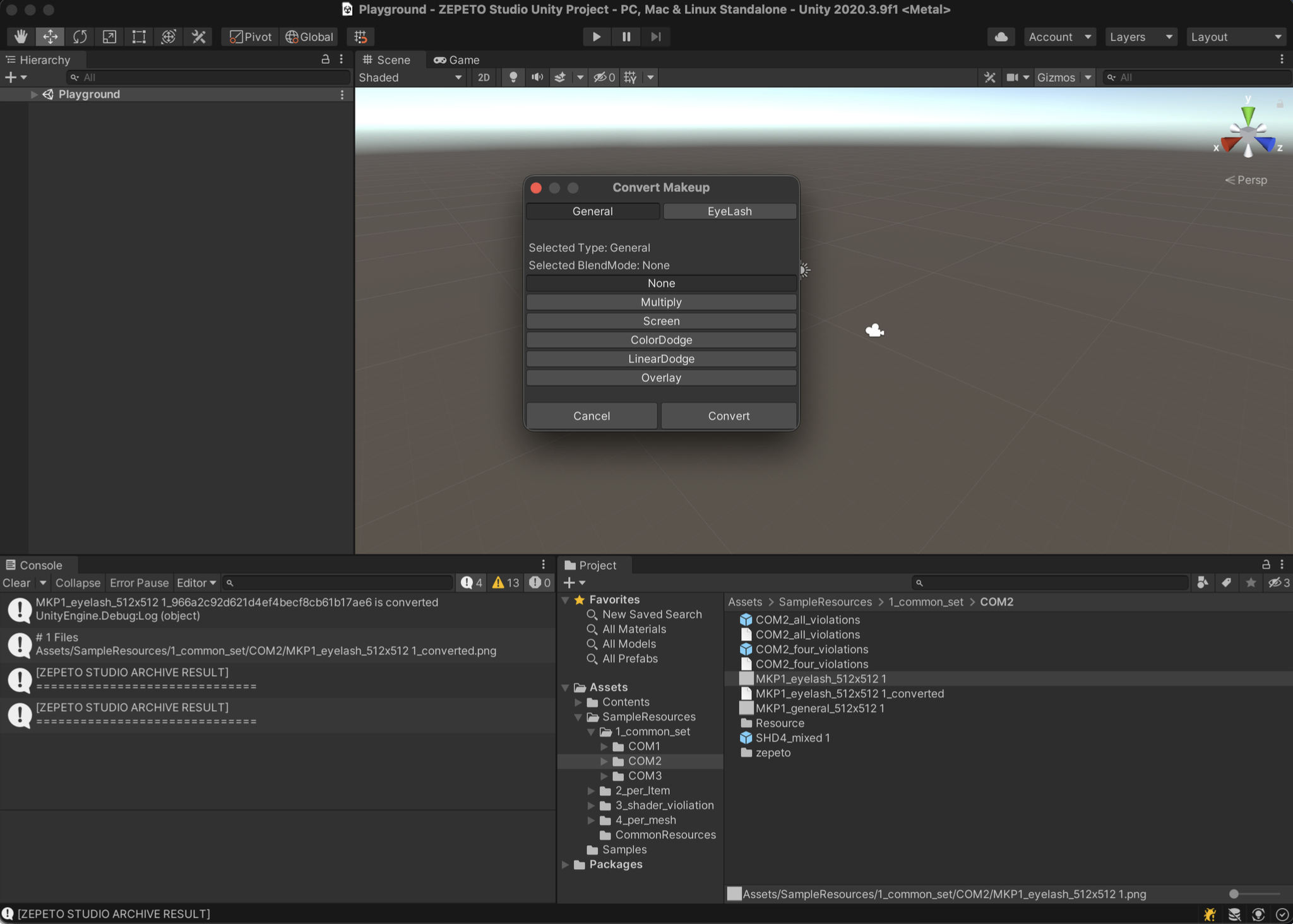This screenshot has height=924, width=1293.
Task: Click Convert in the makeup dialog
Action: (729, 416)
